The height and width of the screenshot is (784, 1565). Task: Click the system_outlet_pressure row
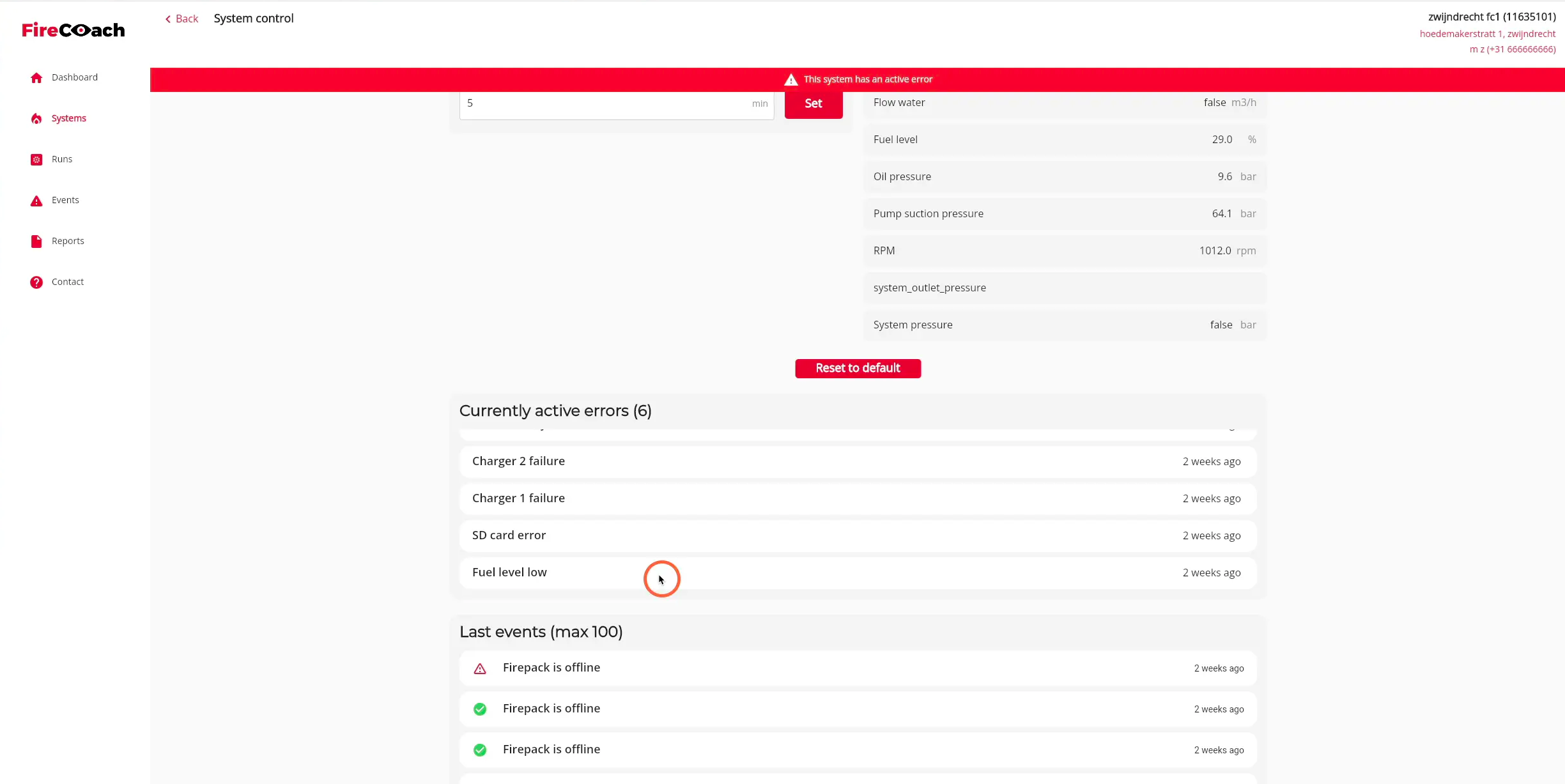(1065, 288)
